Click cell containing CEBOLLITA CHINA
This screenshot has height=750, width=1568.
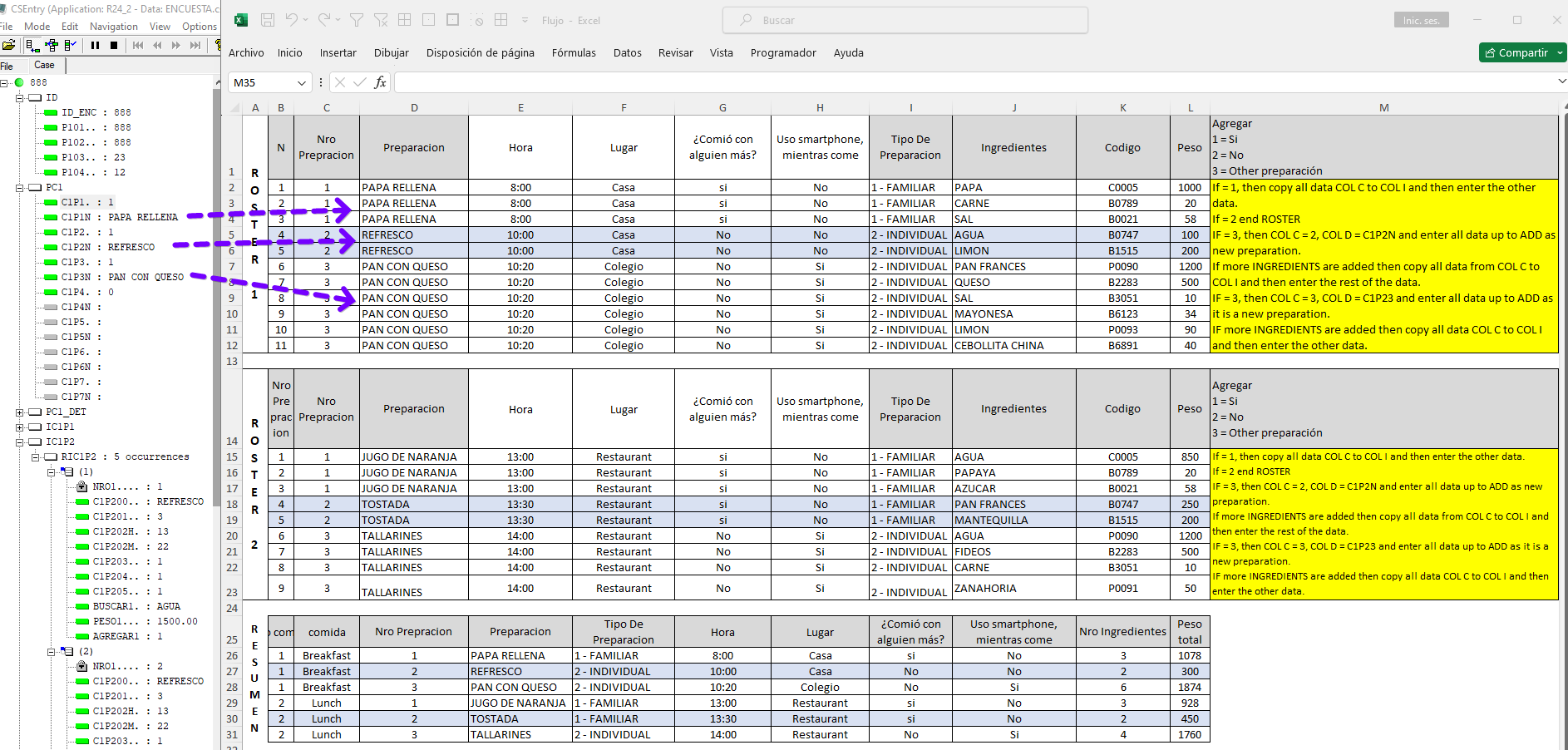pos(1014,346)
